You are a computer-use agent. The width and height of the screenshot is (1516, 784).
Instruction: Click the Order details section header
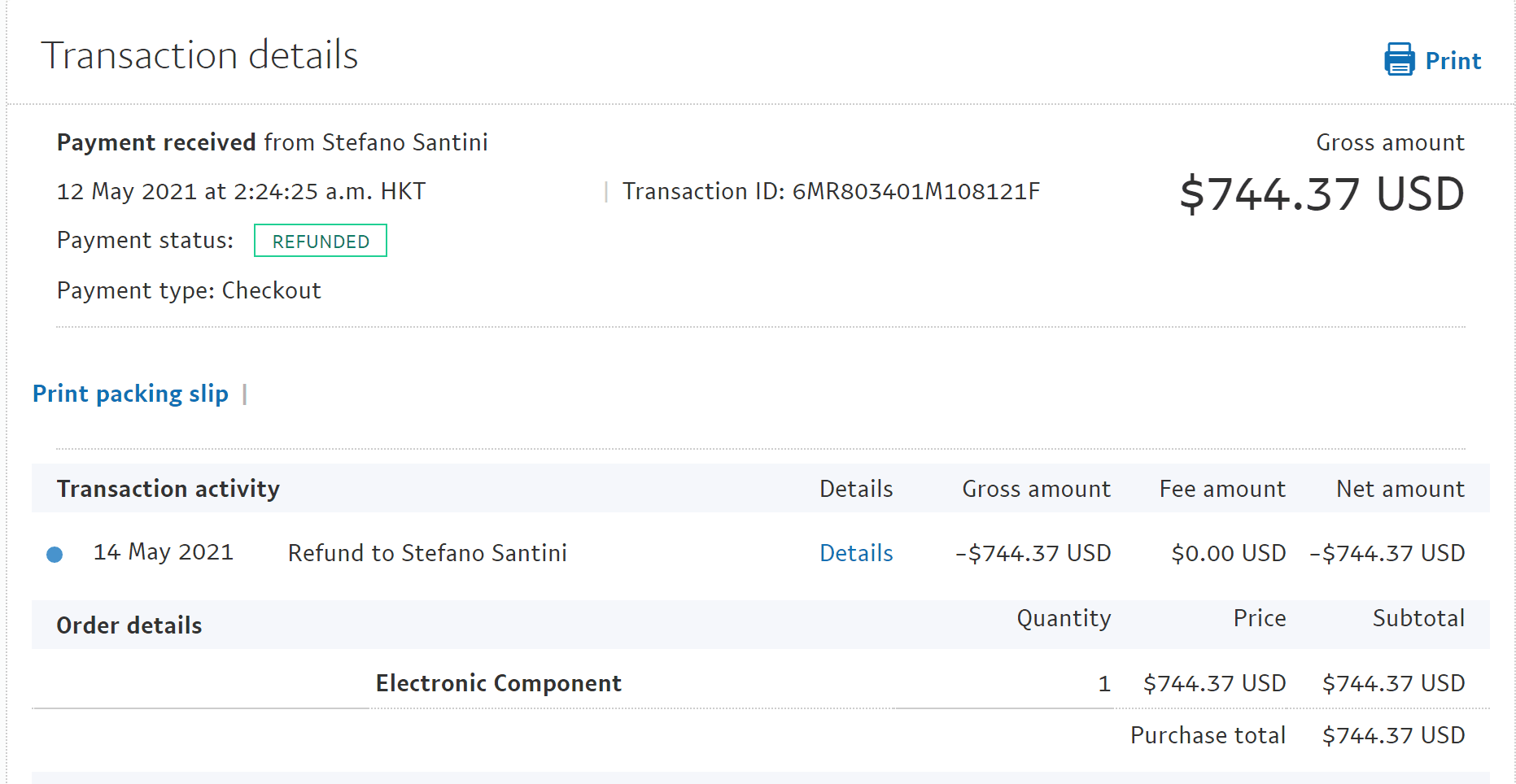129,625
